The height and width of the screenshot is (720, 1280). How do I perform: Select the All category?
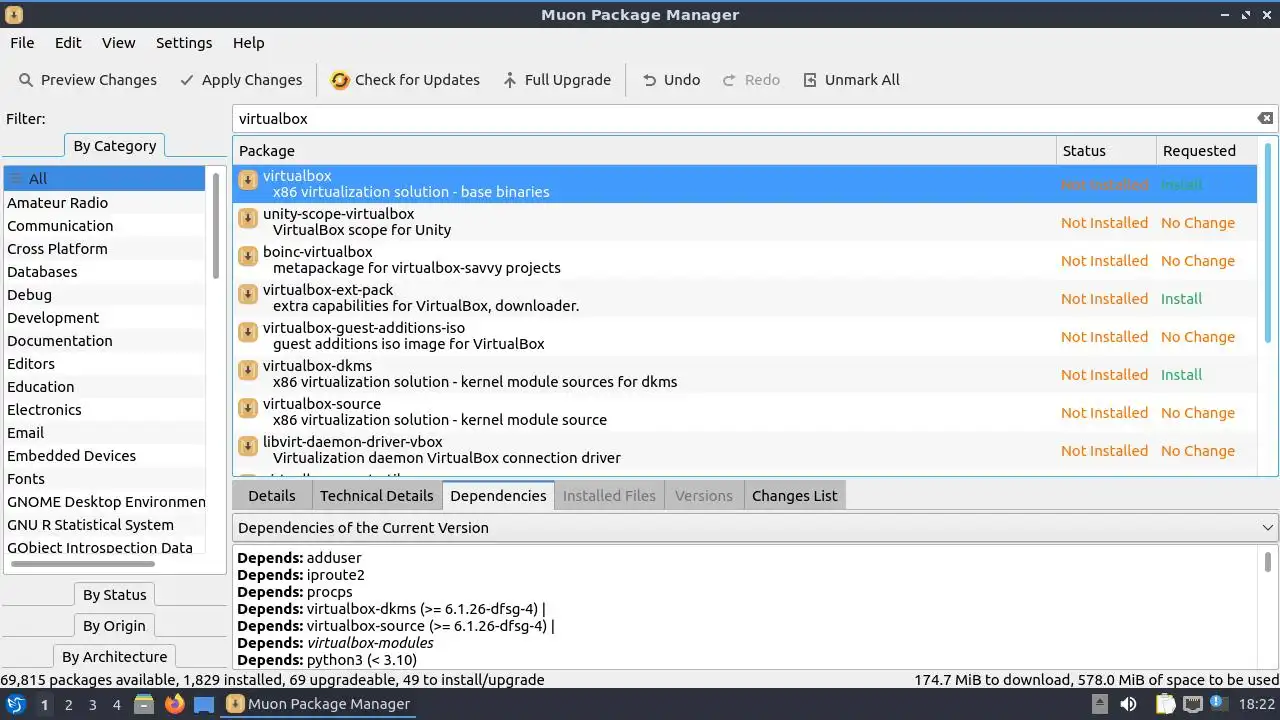pyautogui.click(x=104, y=179)
